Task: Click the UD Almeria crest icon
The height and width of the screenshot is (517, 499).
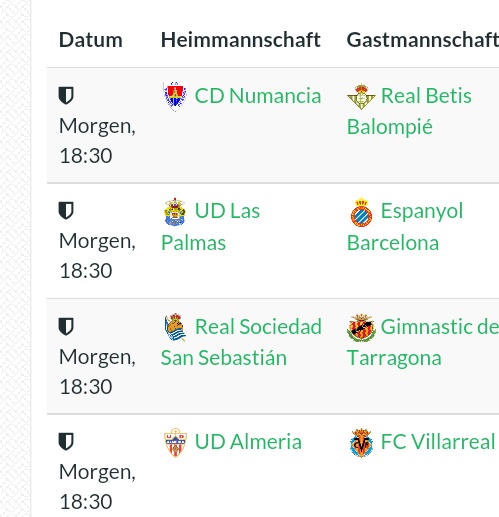Action: tap(175, 442)
